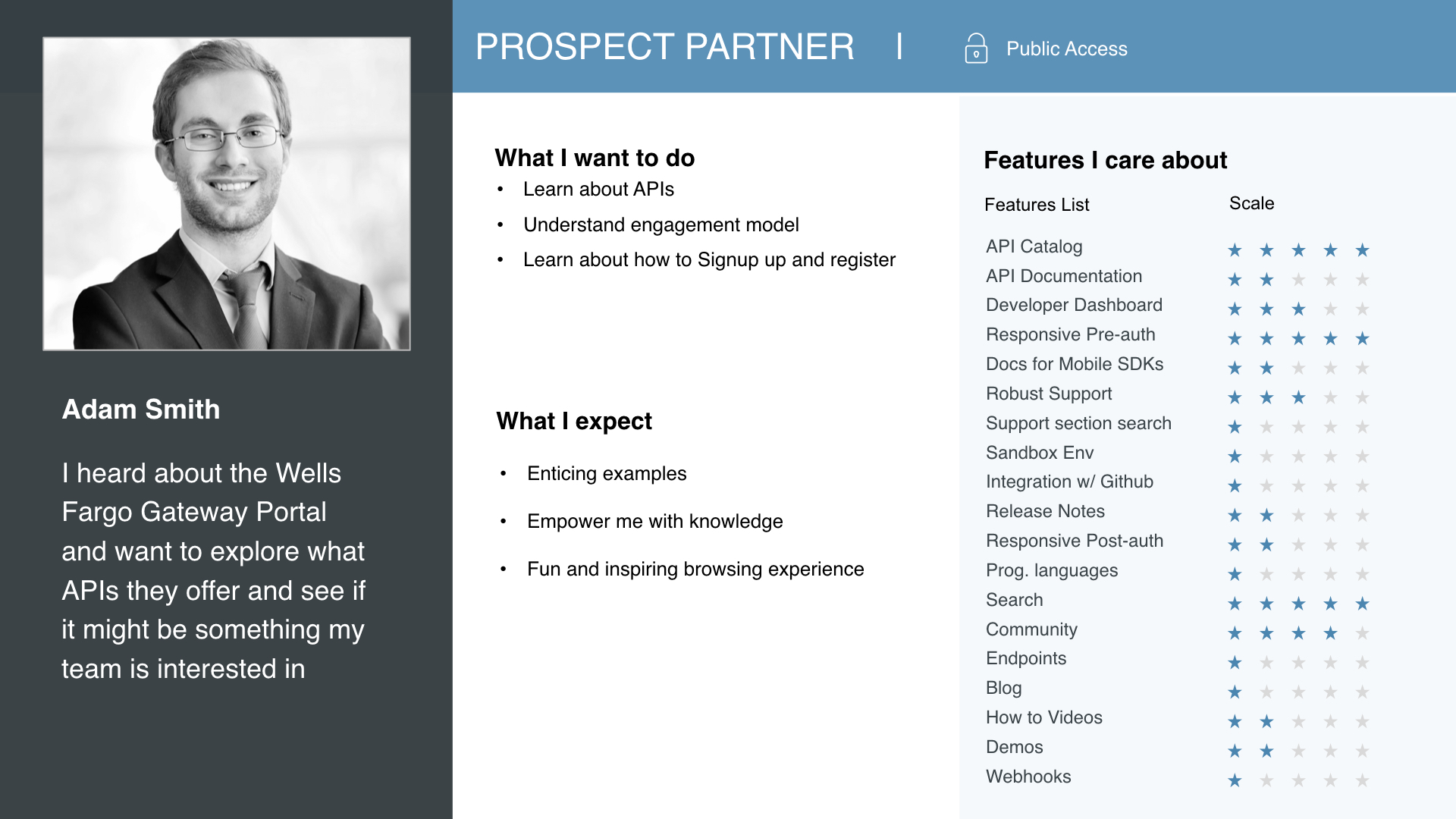
Task: Click the Features List column header
Action: [x=1036, y=205]
